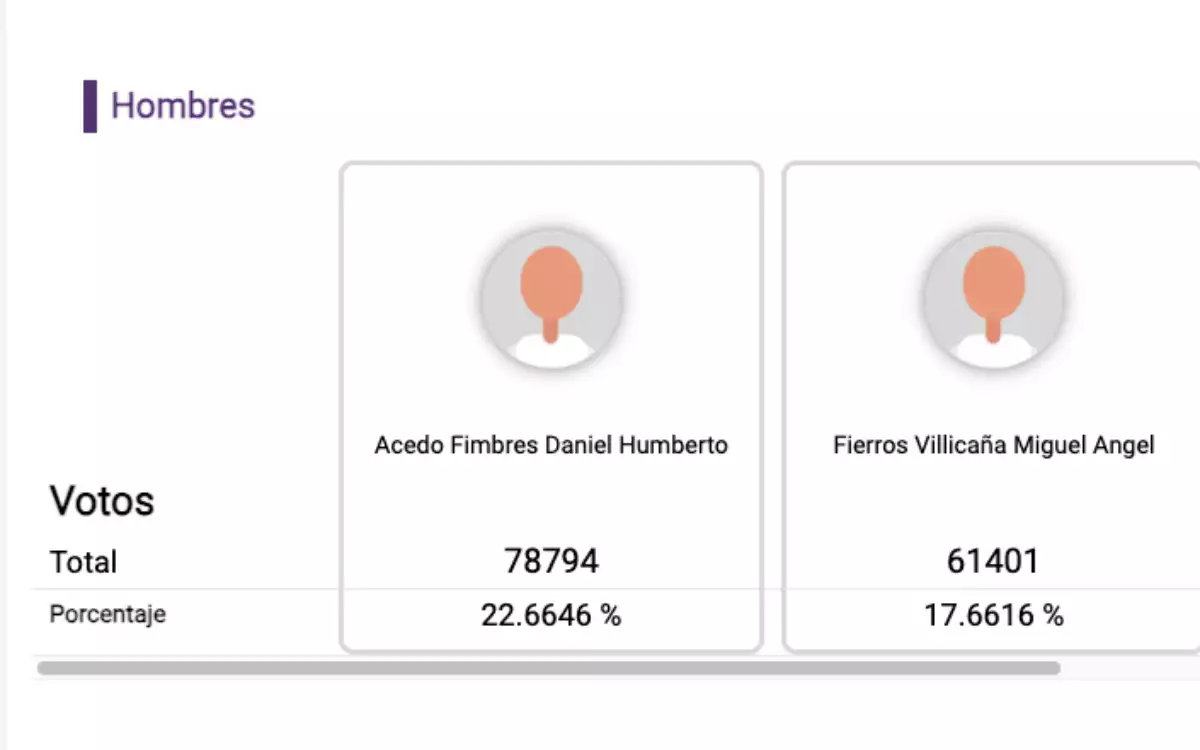Click empty space above Miguel Angel's avatar
Screen dimensions: 1200x750
[x=994, y=195]
